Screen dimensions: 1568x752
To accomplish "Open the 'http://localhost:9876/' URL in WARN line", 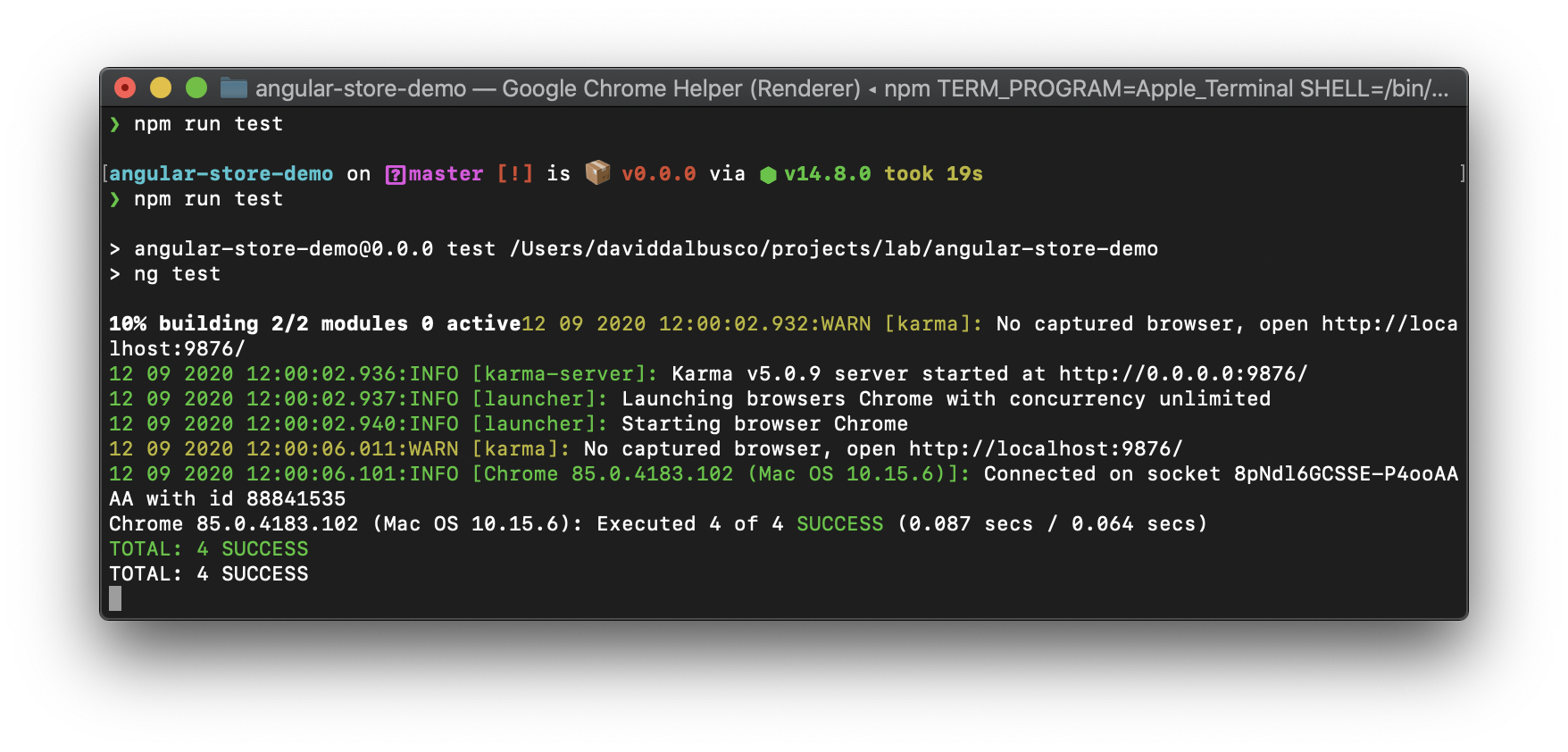I will click(x=1046, y=449).
